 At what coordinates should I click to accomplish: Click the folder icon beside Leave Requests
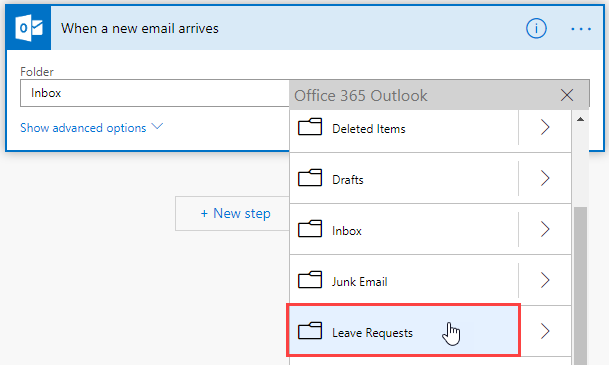pos(310,331)
